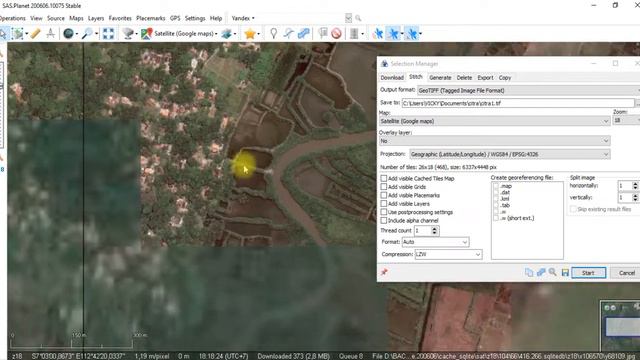Select the add path tool icon
The height and width of the screenshot is (360, 640).
click(288, 33)
